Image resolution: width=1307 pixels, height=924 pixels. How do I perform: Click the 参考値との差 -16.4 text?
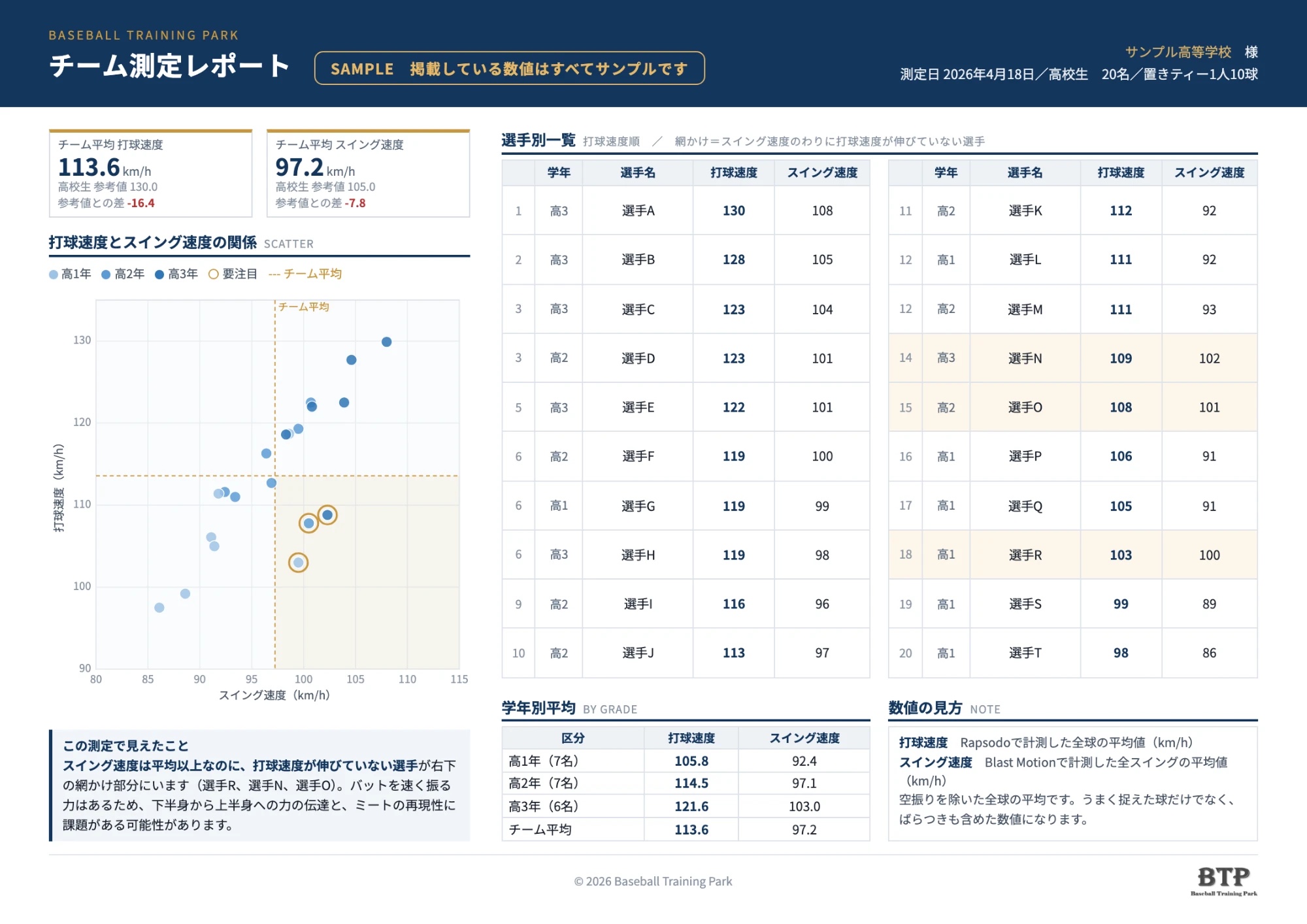point(106,203)
